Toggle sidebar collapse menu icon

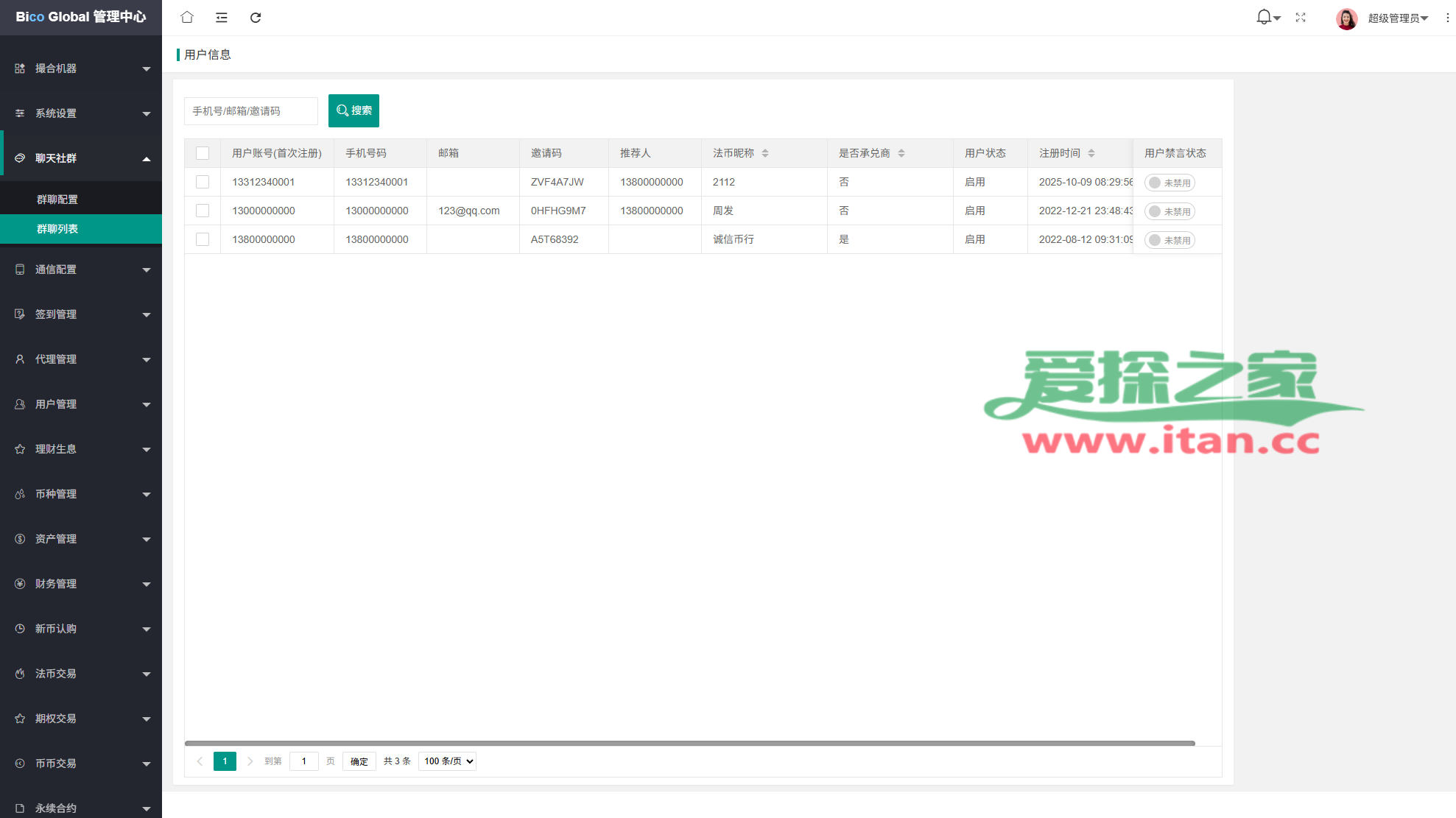coord(221,17)
